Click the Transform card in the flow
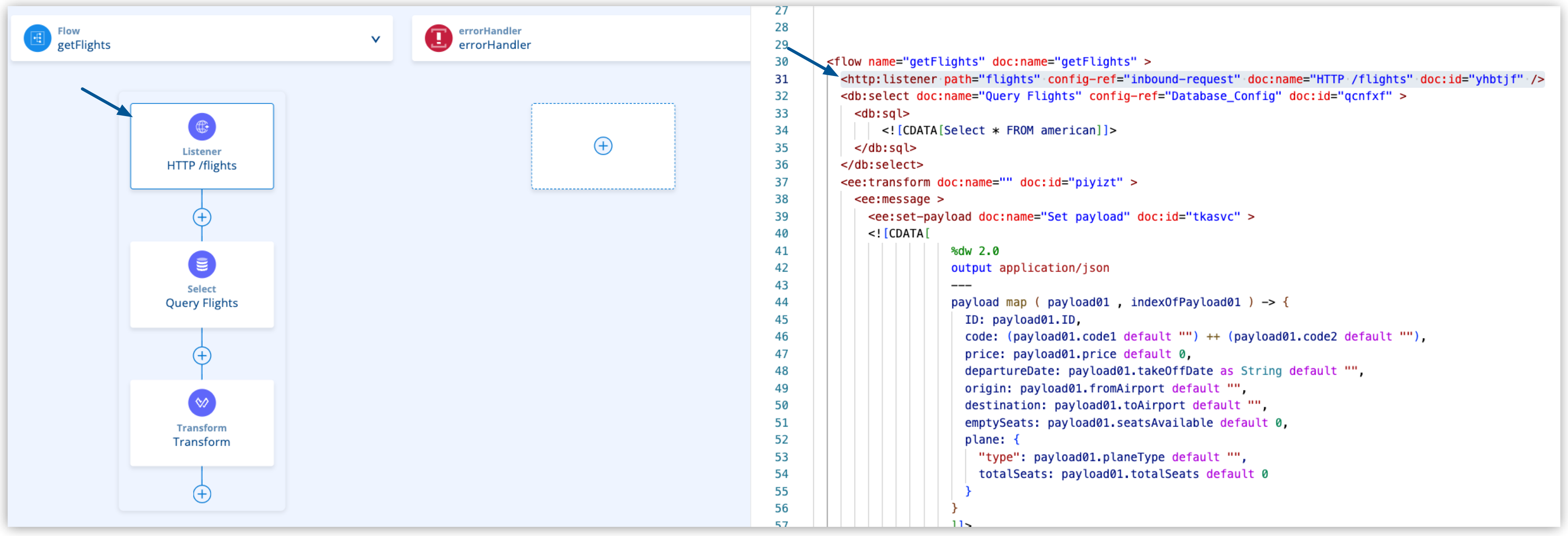Image resolution: width=1568 pixels, height=536 pixels. click(201, 422)
